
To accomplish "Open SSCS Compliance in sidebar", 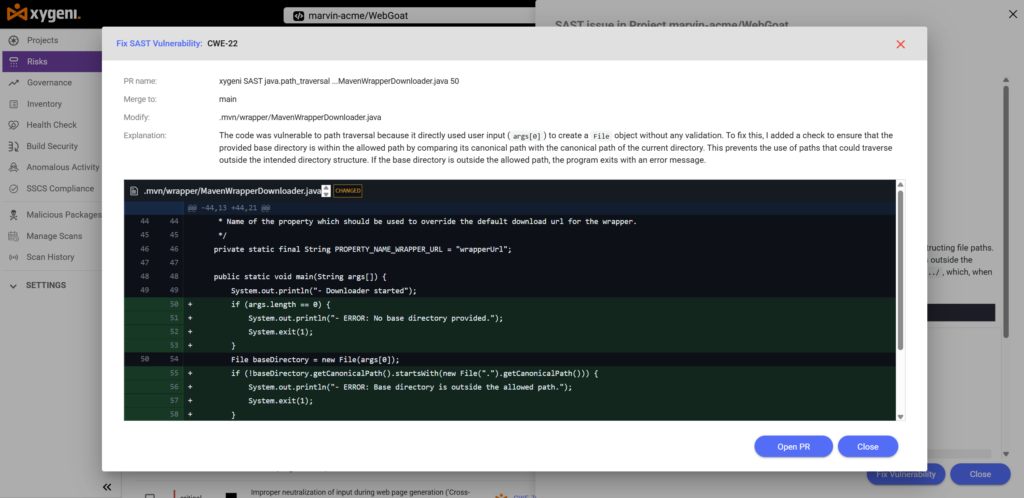I will point(60,189).
